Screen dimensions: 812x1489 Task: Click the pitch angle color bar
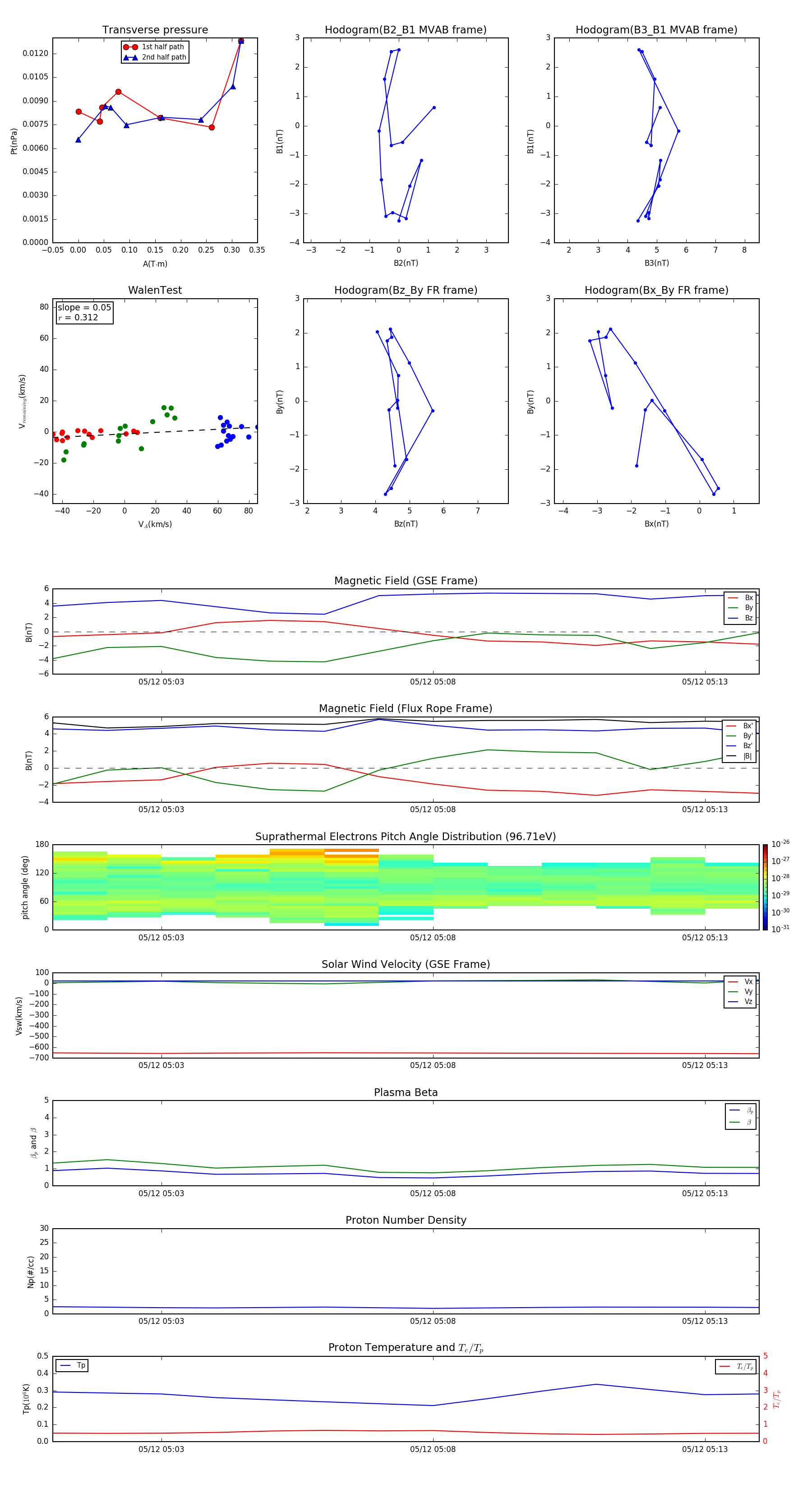pyautogui.click(x=765, y=887)
